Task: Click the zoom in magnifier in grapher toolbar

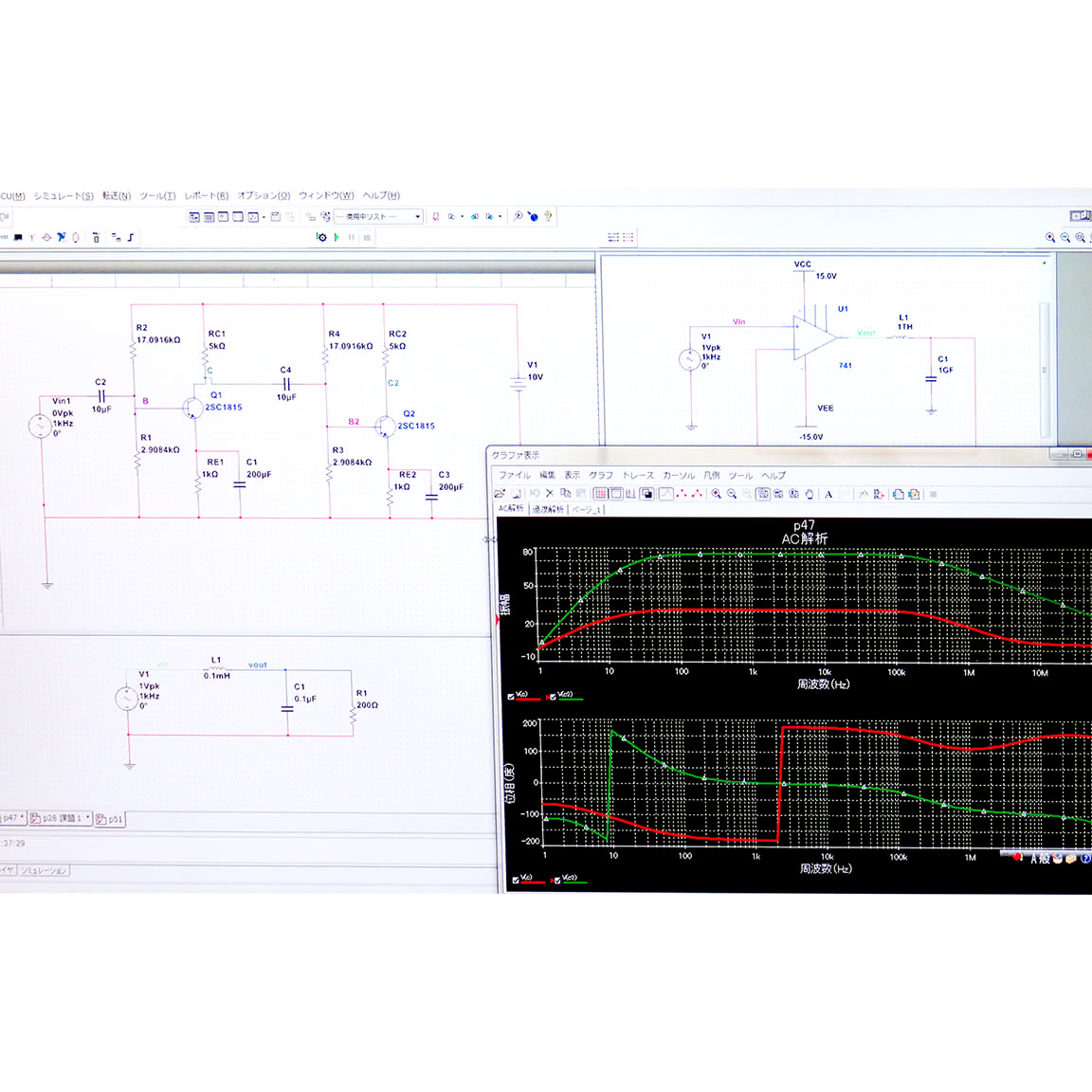Action: pos(716,494)
